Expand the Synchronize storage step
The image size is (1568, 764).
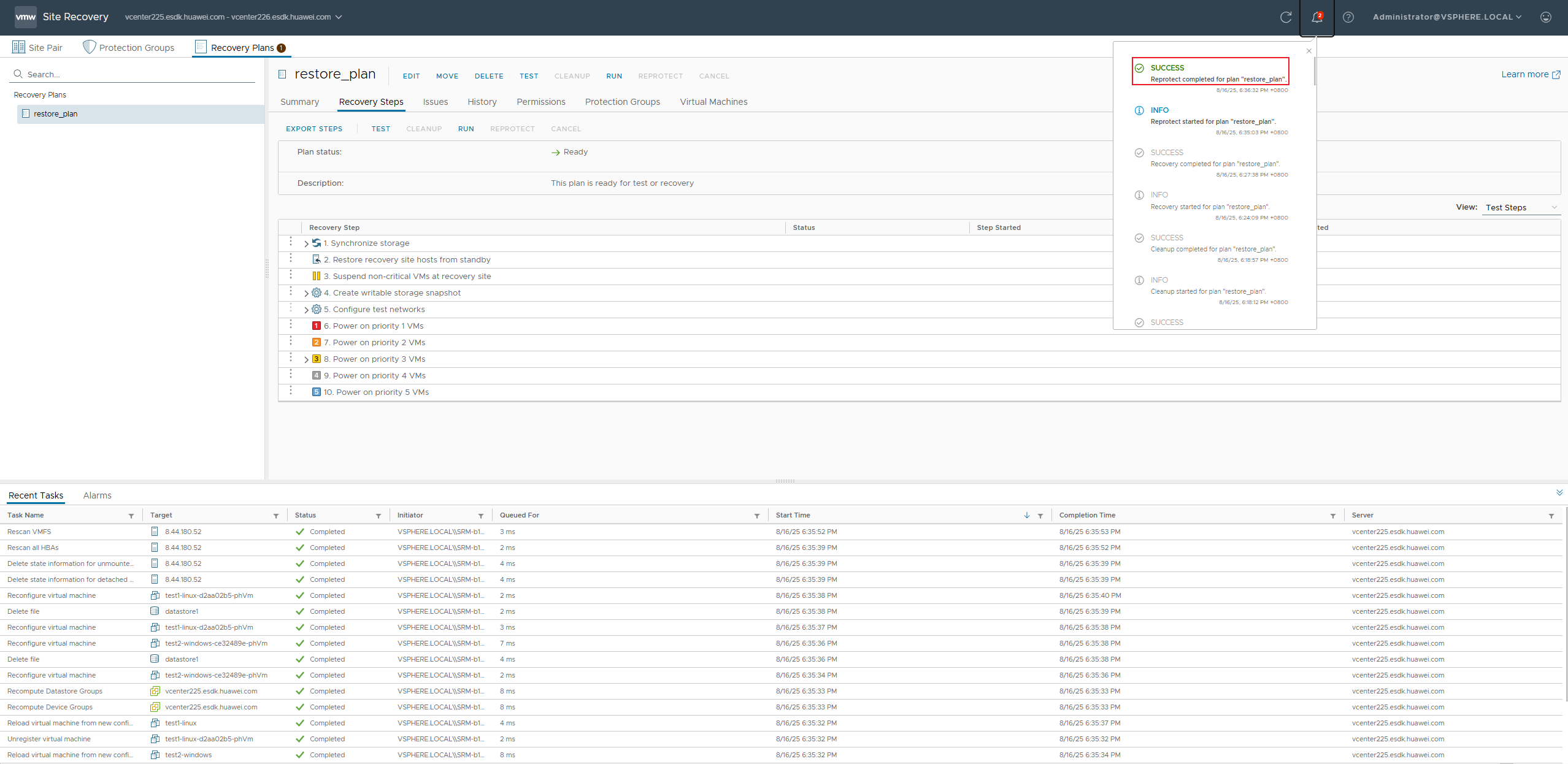pos(306,243)
